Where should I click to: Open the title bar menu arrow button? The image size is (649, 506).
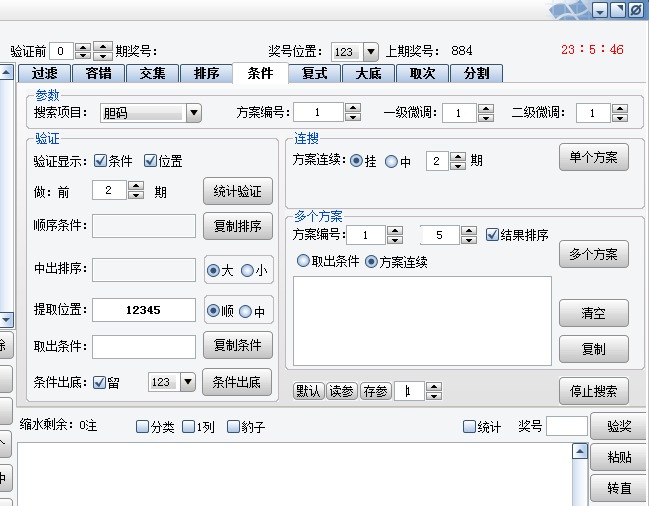pyautogui.click(x=599, y=10)
